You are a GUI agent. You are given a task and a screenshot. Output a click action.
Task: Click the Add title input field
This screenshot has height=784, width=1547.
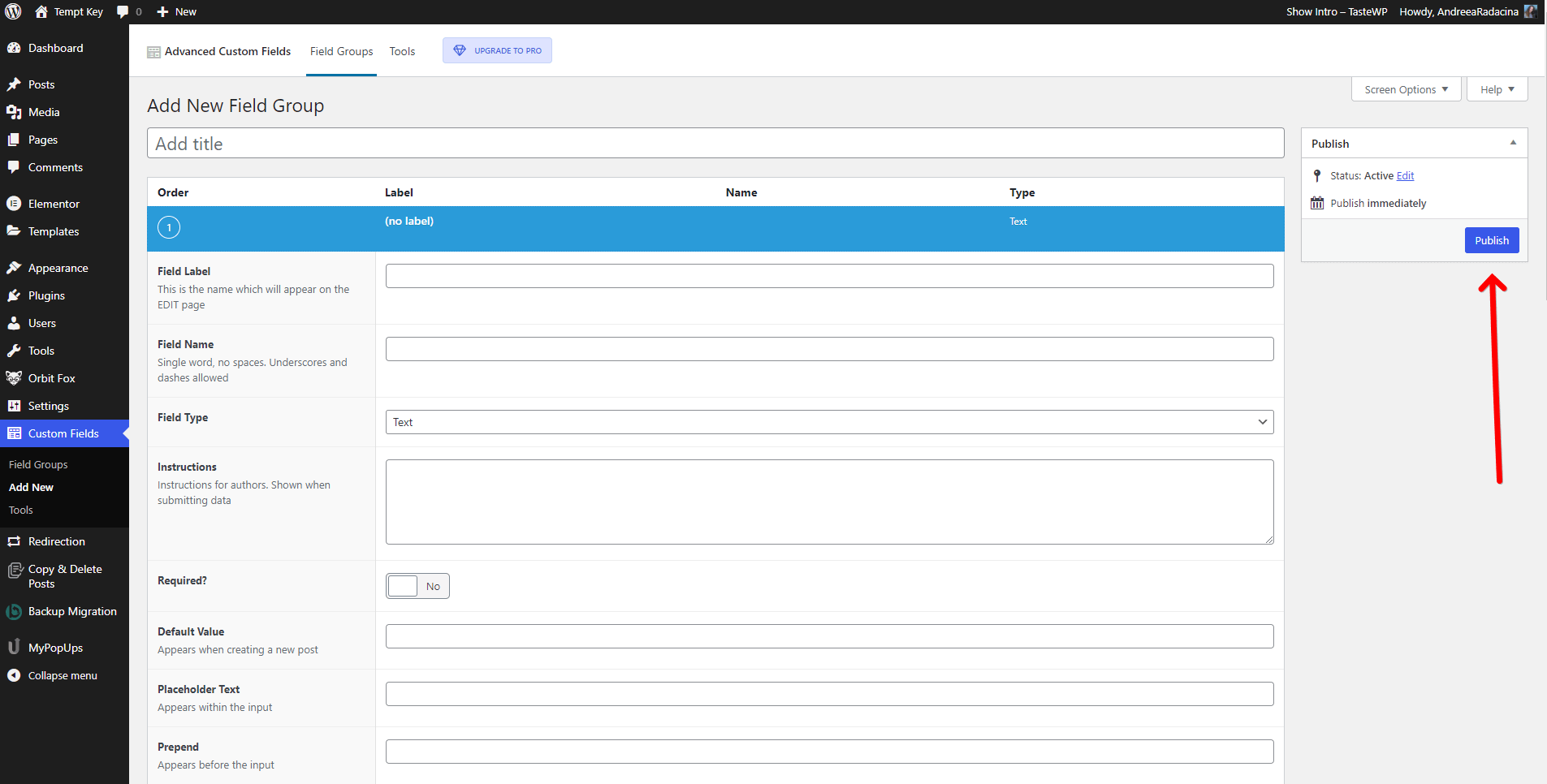click(x=715, y=144)
